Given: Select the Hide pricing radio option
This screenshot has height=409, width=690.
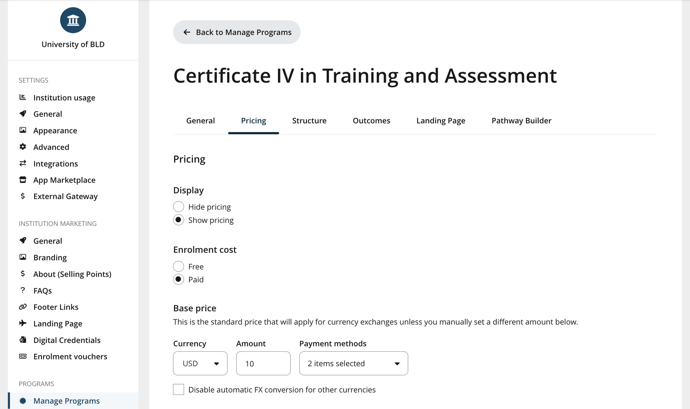Looking at the screenshot, I should pos(178,206).
